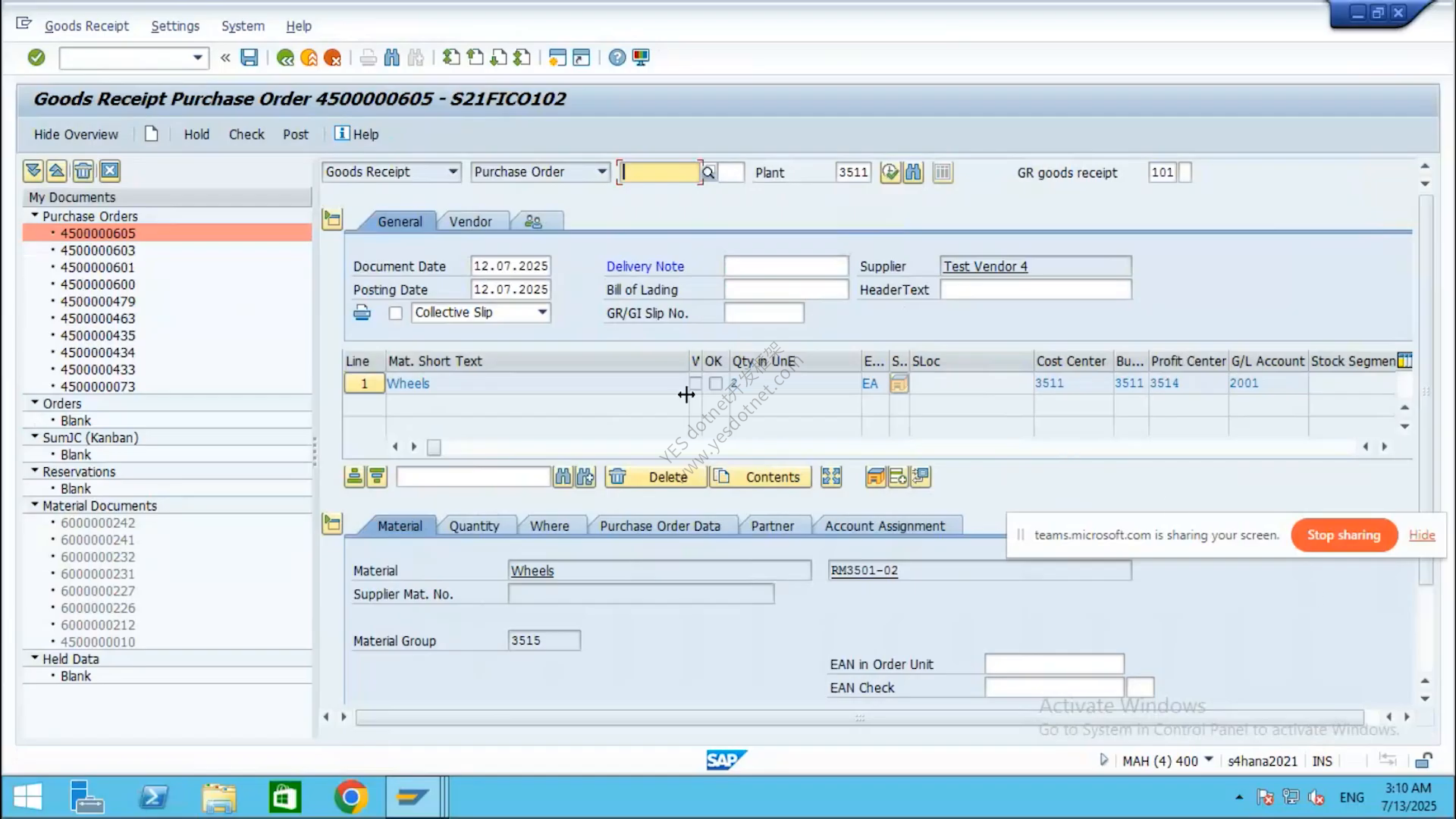Click the Windows Start button

tap(28, 797)
